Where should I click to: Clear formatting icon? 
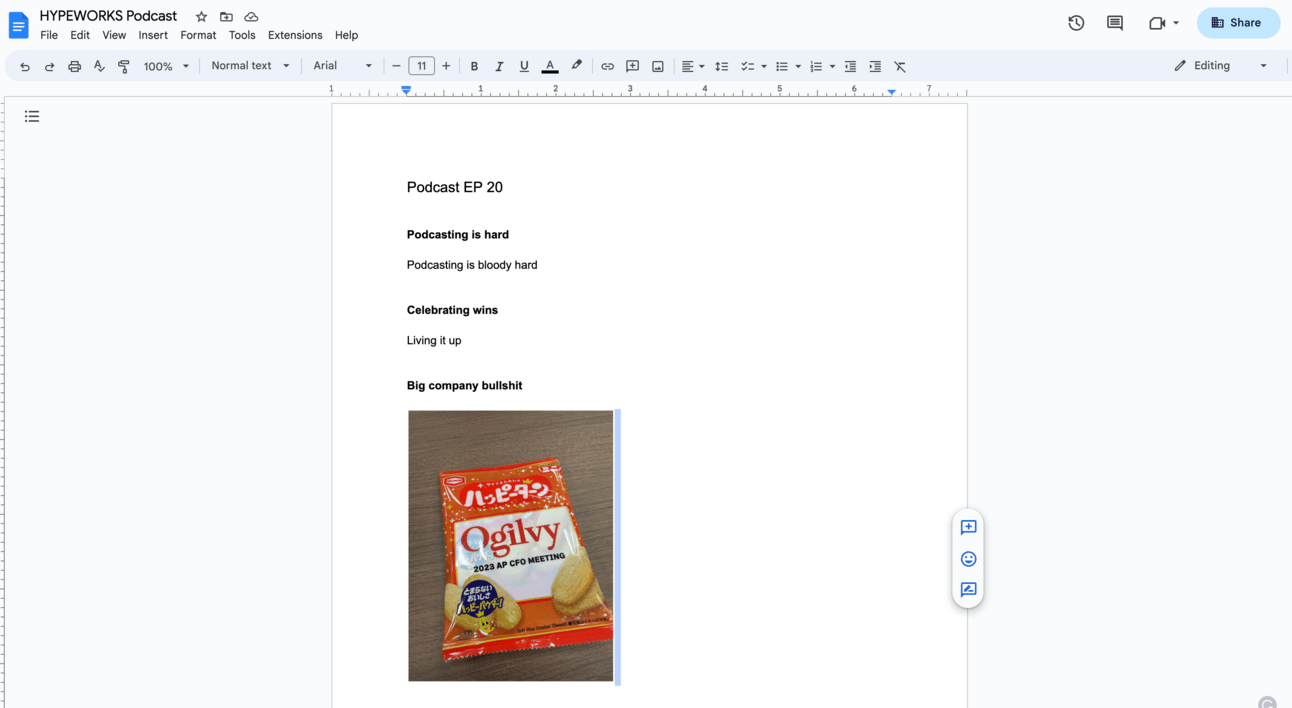click(900, 66)
